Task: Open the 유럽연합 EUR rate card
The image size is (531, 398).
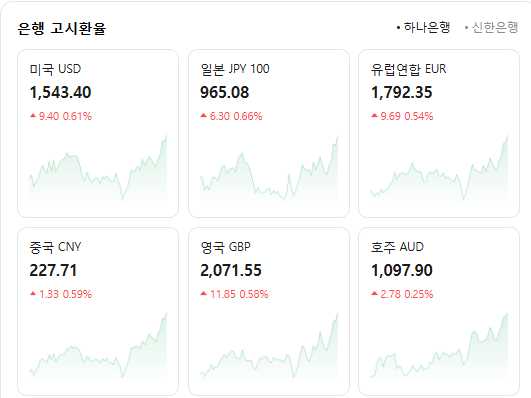Action: click(x=439, y=133)
